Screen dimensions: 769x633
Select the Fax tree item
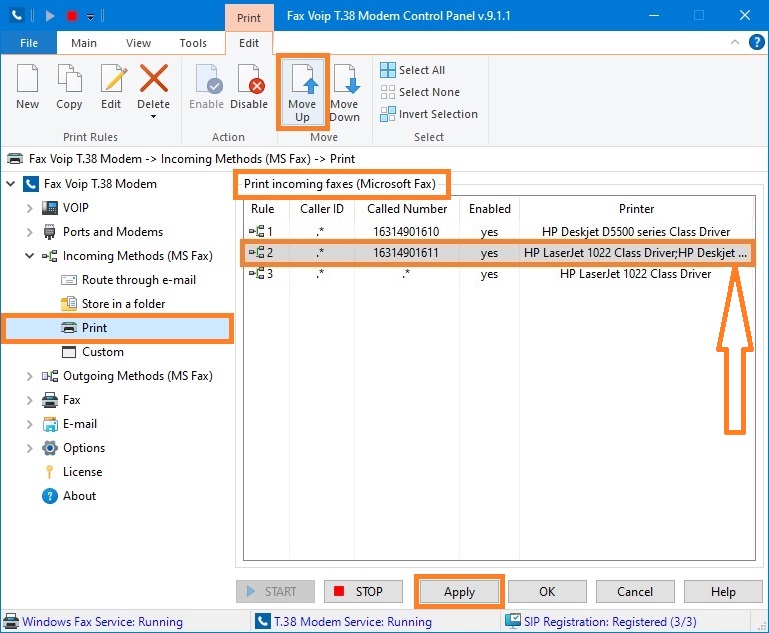[x=61, y=400]
